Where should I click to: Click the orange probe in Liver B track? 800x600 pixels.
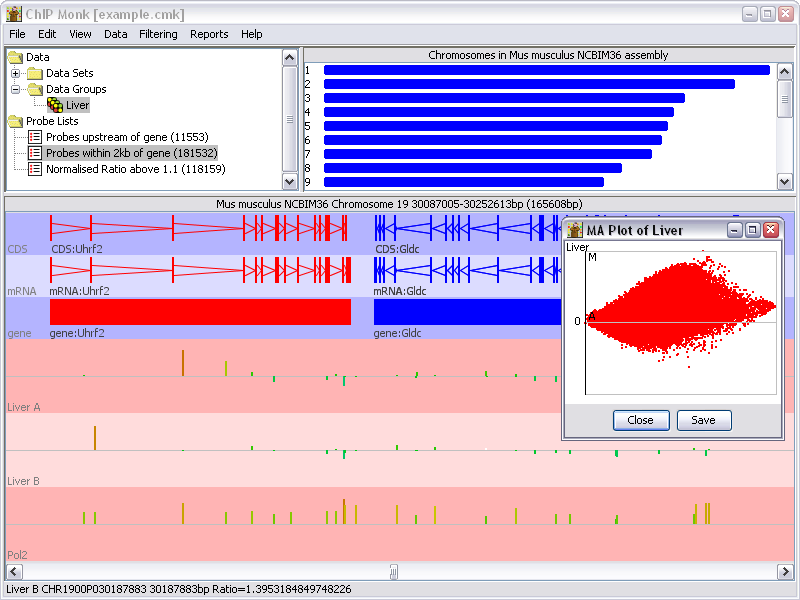pos(95,438)
